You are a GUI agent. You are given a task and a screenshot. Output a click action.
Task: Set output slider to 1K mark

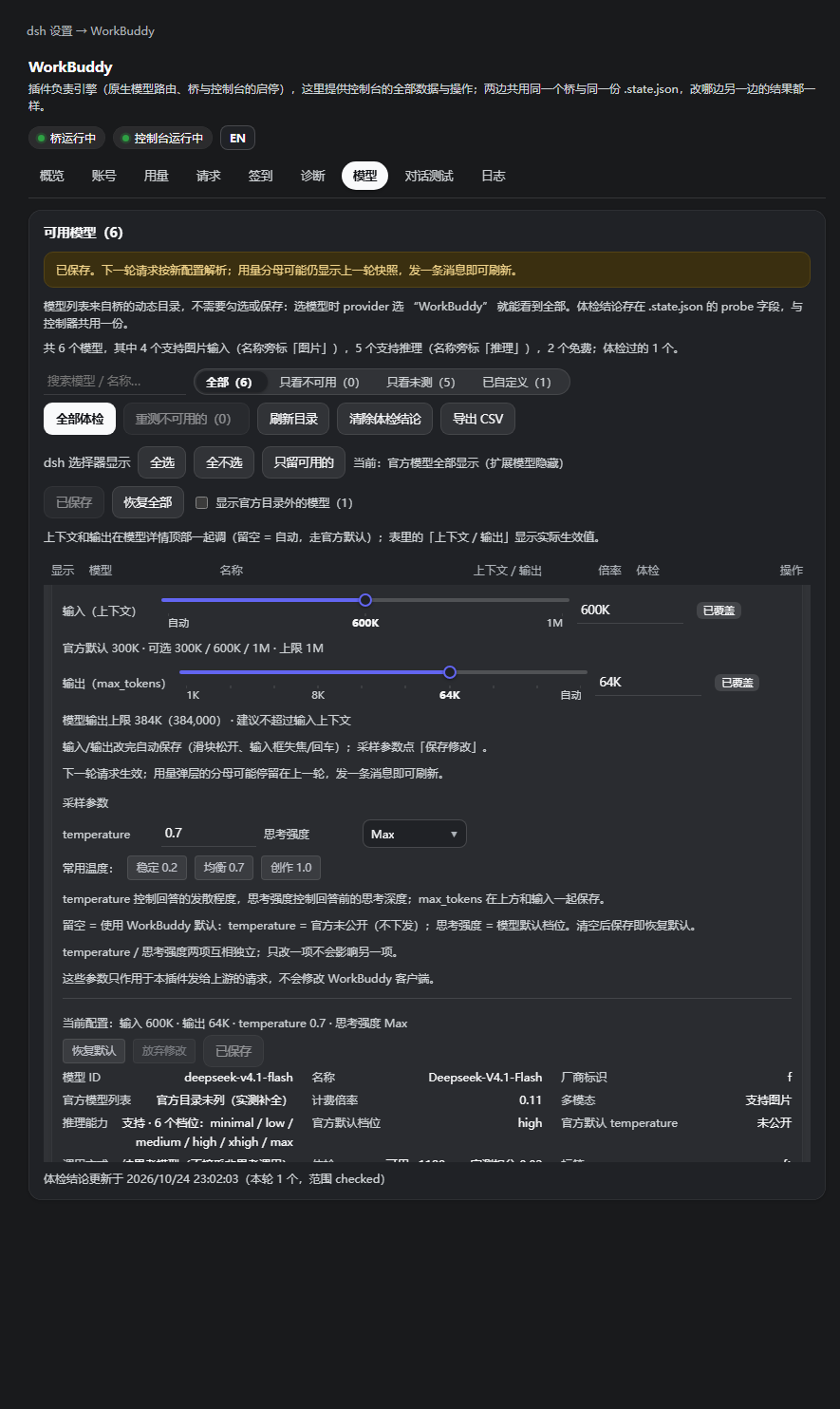click(x=193, y=695)
